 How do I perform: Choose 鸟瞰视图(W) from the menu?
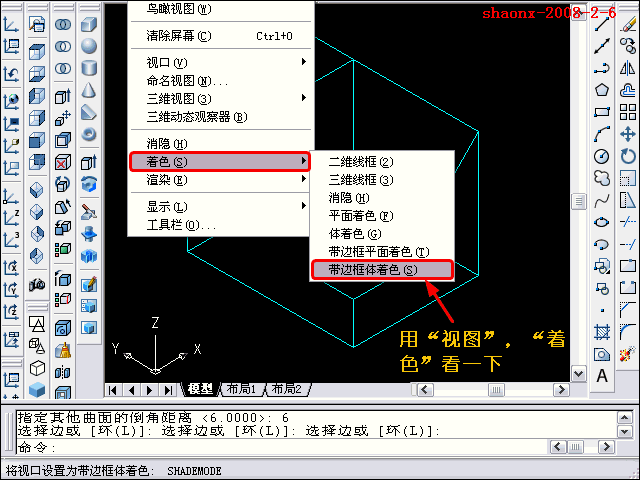(220, 9)
